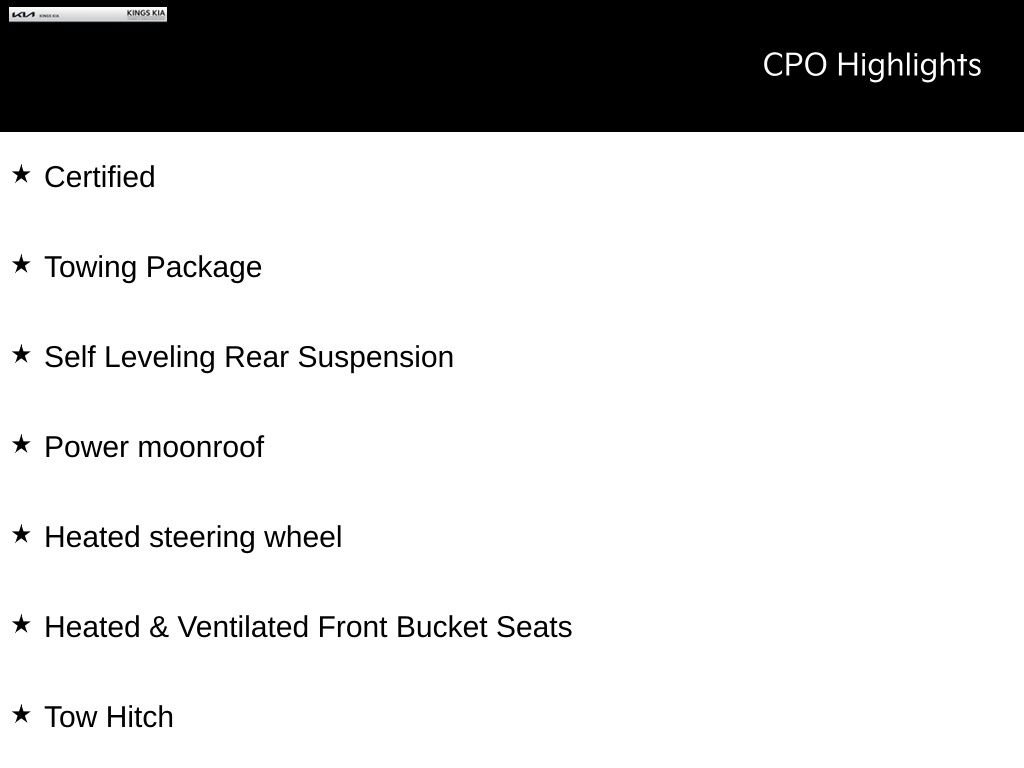Click the word Seats in the bucket seats line
Image resolution: width=1024 pixels, height=768 pixels.
point(534,627)
